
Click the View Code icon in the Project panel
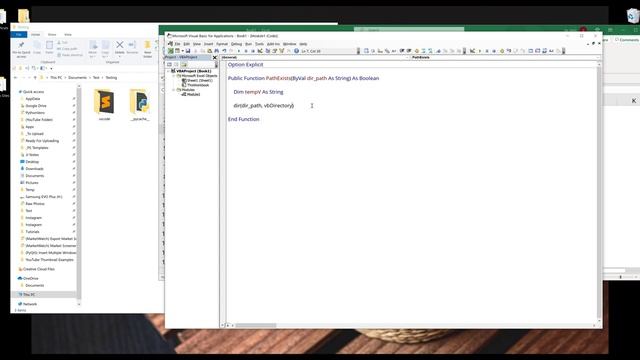169,64
